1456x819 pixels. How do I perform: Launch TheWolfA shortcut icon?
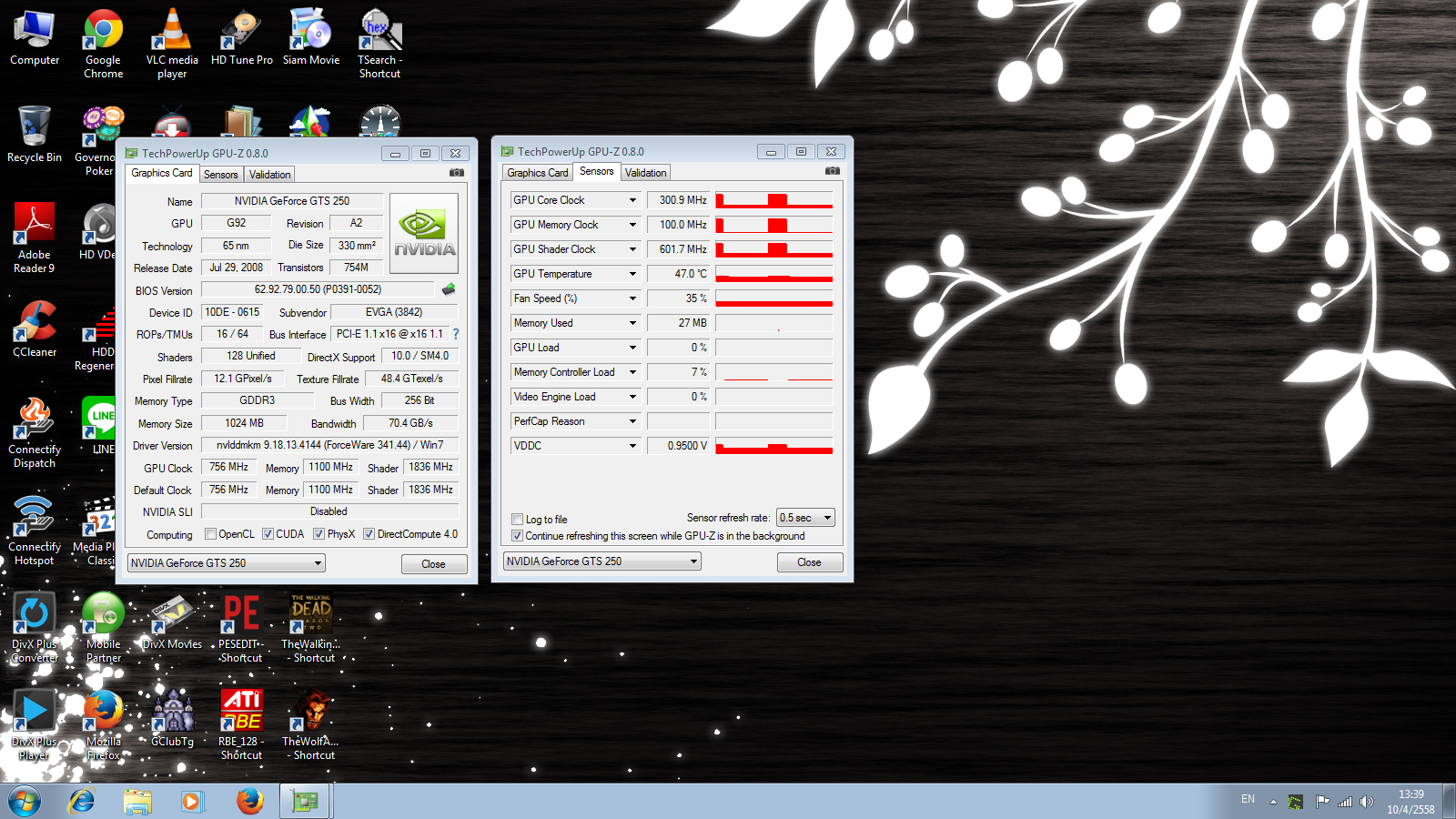click(311, 725)
